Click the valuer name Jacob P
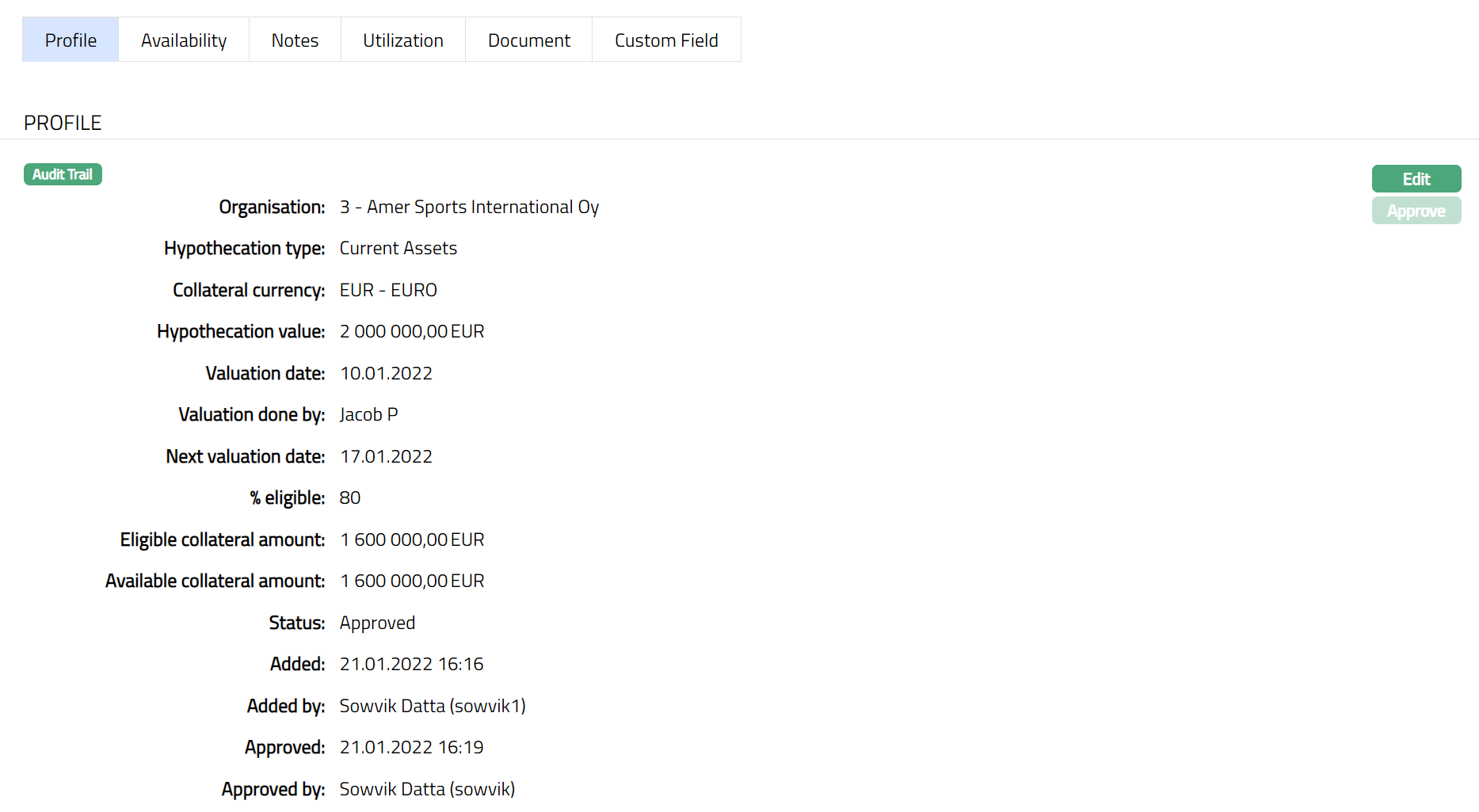The width and height of the screenshot is (1479, 812). 368,415
